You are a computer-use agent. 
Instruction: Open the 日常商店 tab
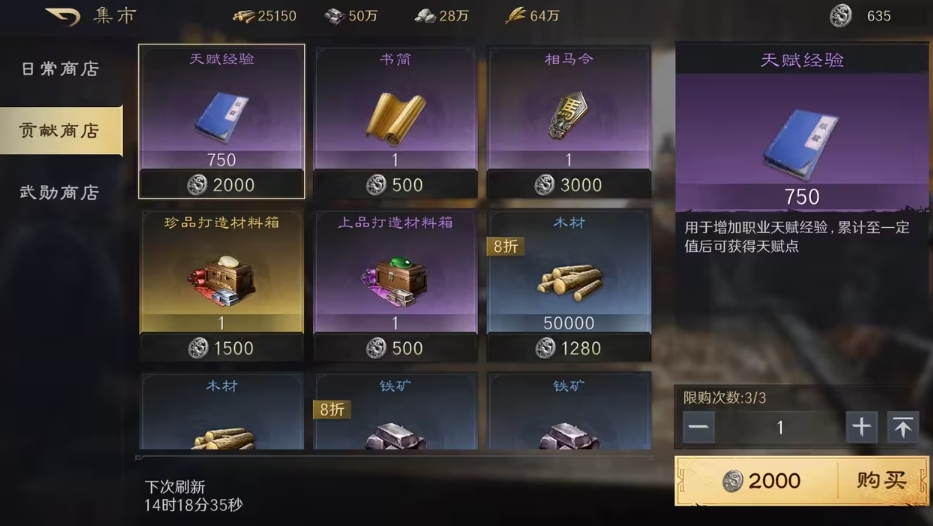(60, 69)
